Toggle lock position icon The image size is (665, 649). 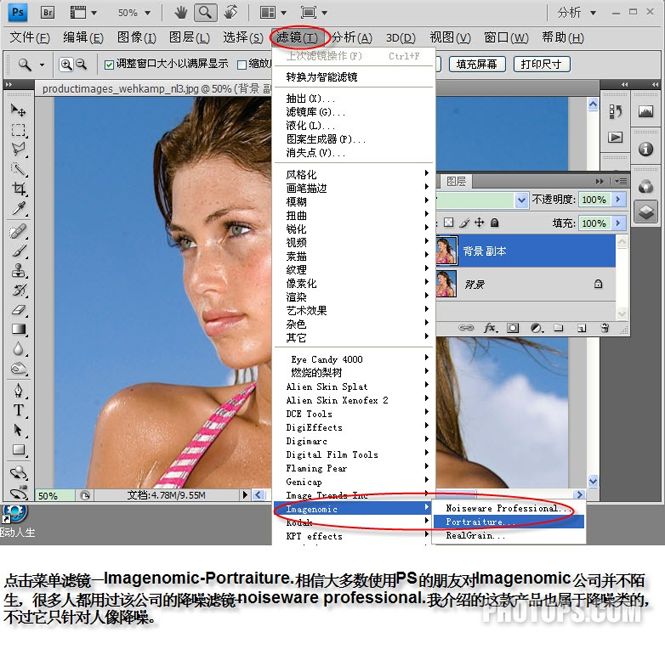point(479,223)
